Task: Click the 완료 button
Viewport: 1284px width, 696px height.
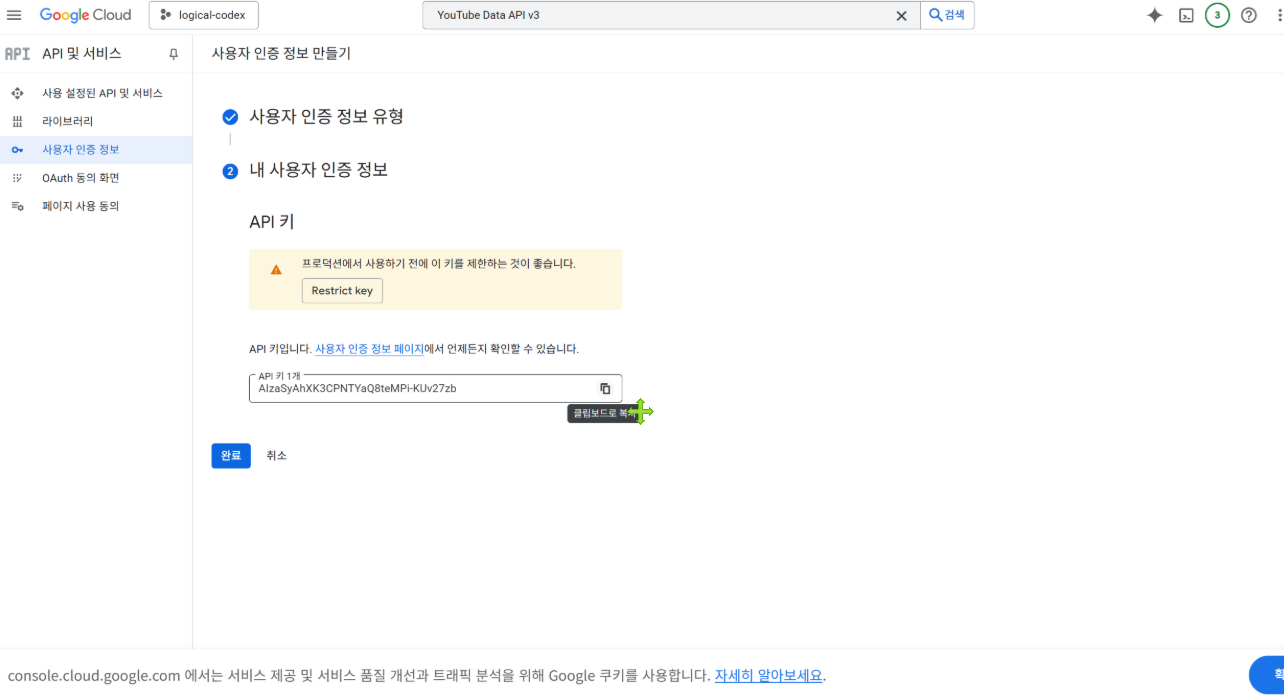Action: click(231, 455)
